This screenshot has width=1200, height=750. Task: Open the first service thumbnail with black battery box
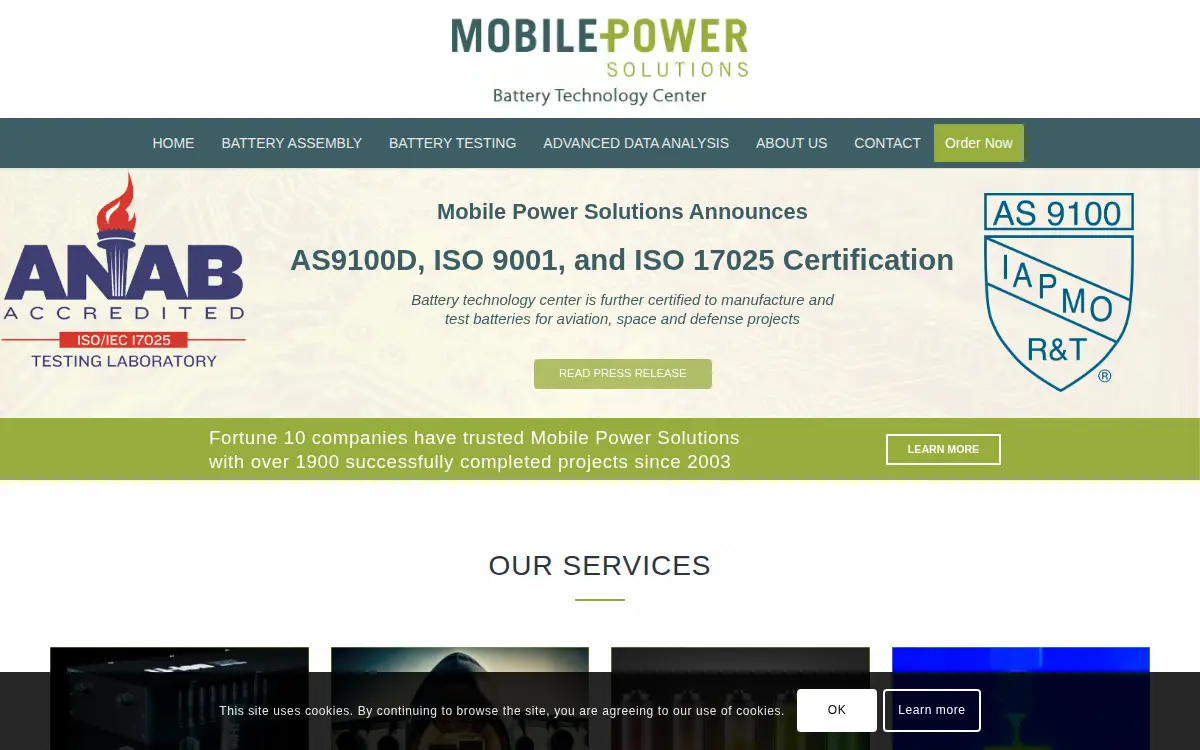click(179, 698)
